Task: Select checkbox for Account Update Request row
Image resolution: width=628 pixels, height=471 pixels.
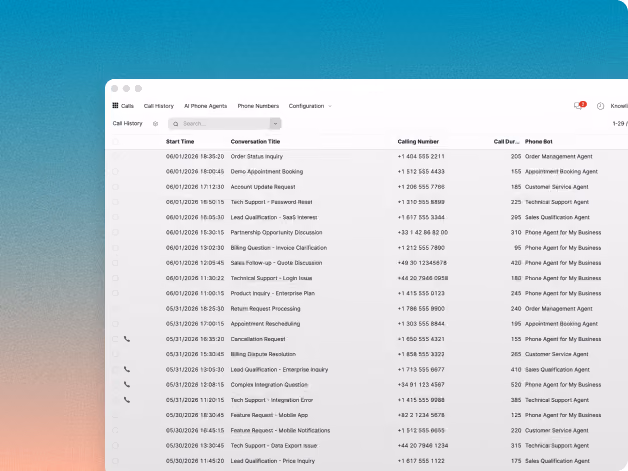Action: click(115, 187)
